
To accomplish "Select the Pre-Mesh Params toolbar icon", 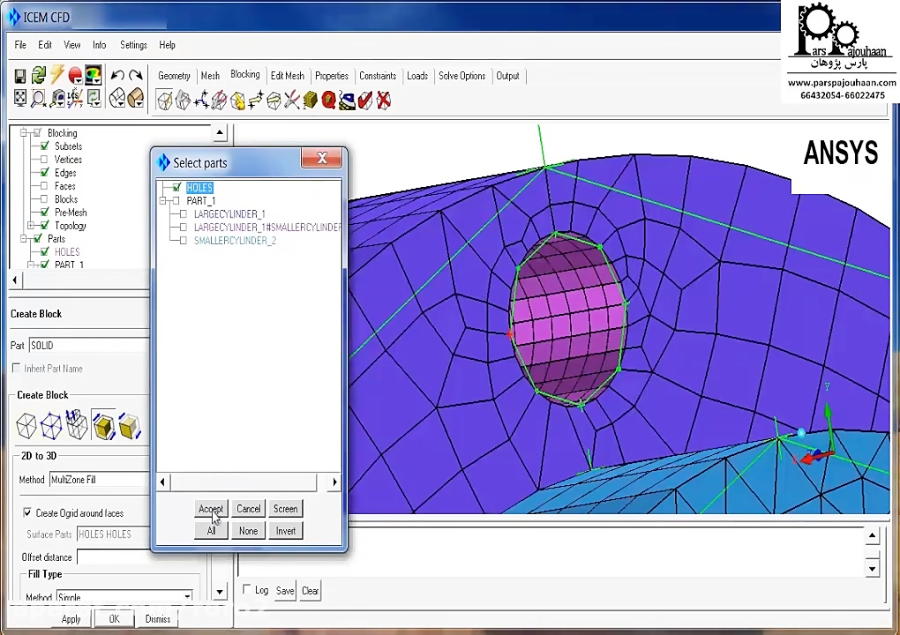I will tap(311, 100).
